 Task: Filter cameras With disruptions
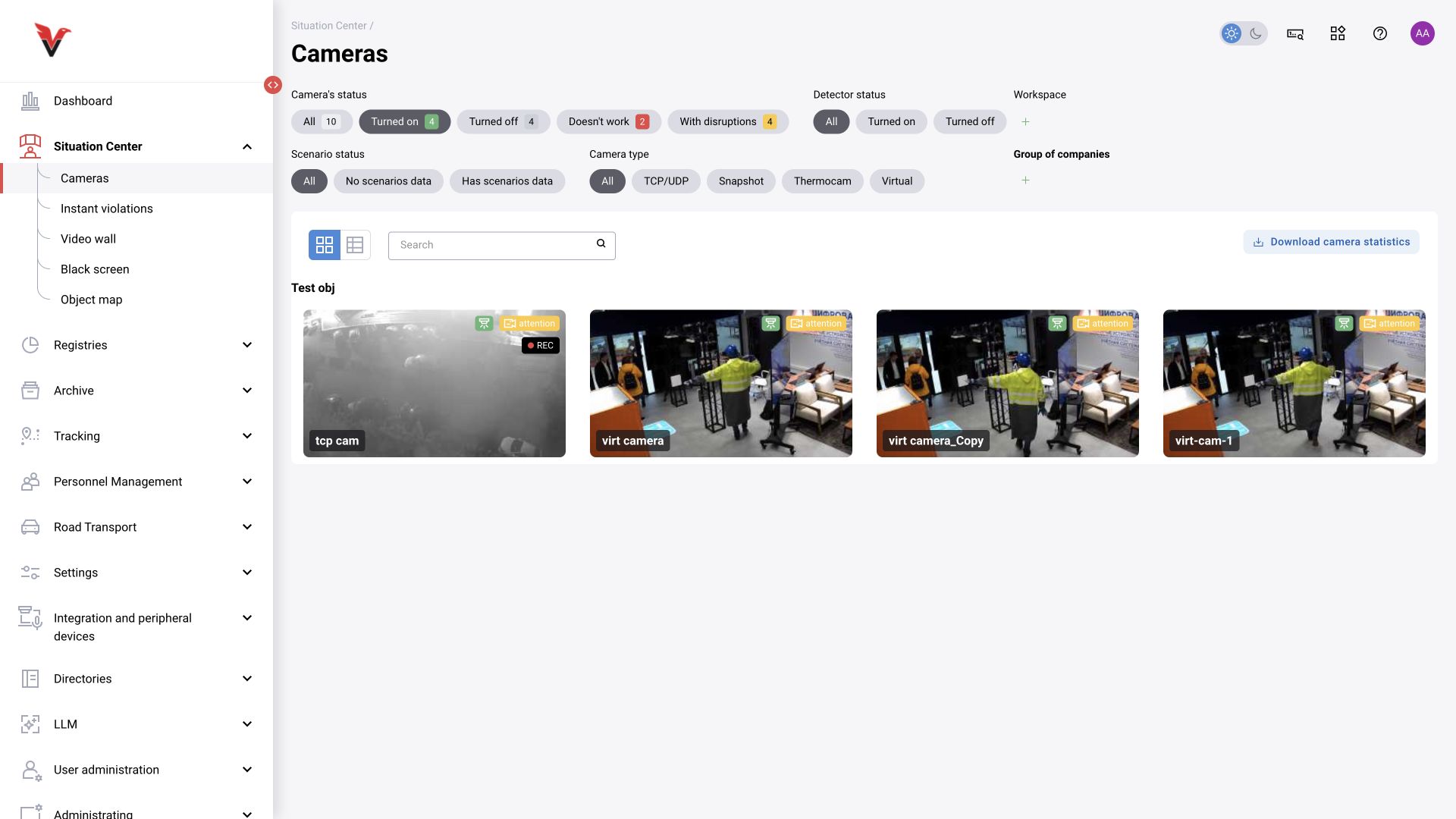tap(728, 121)
